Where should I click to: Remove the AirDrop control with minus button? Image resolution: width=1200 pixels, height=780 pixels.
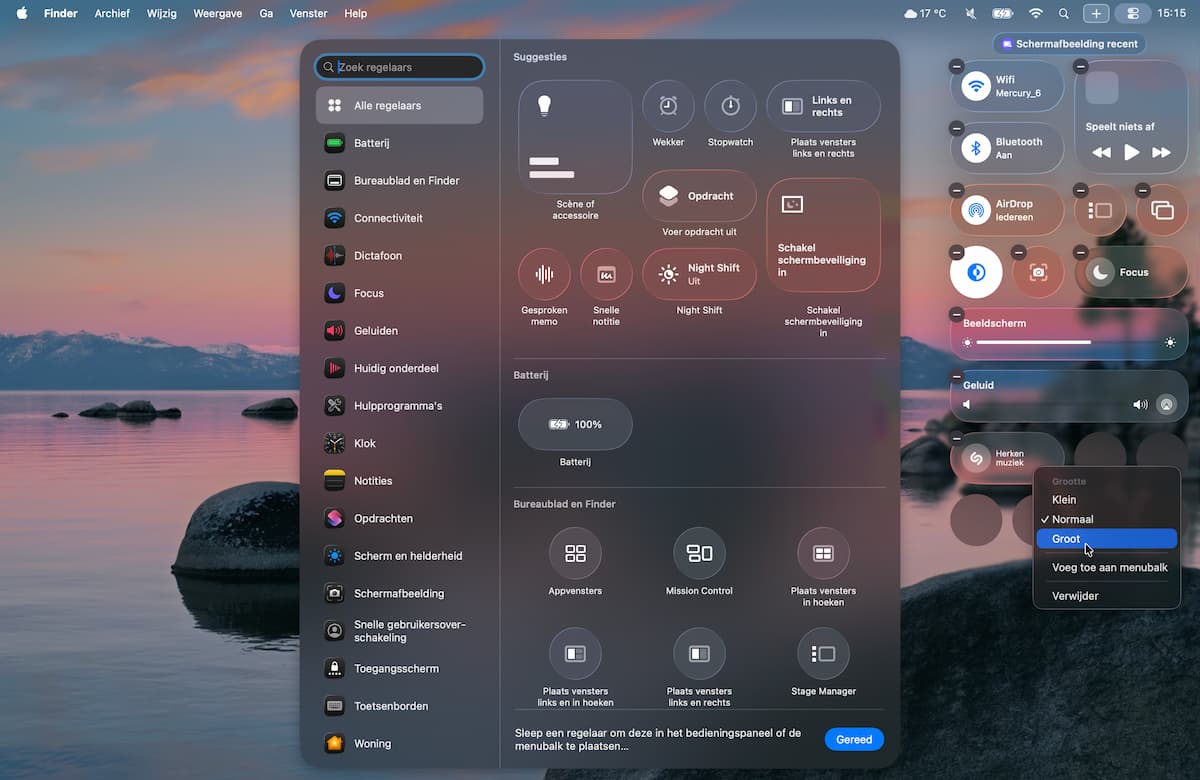(x=957, y=190)
